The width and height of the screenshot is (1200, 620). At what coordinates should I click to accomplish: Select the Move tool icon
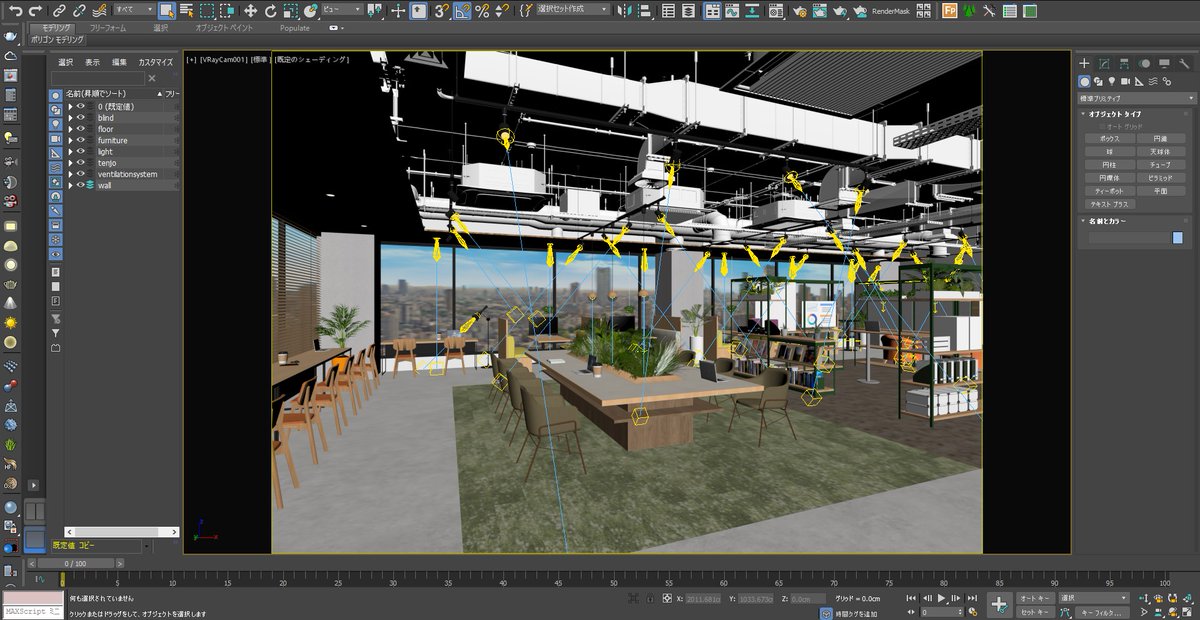pyautogui.click(x=250, y=11)
